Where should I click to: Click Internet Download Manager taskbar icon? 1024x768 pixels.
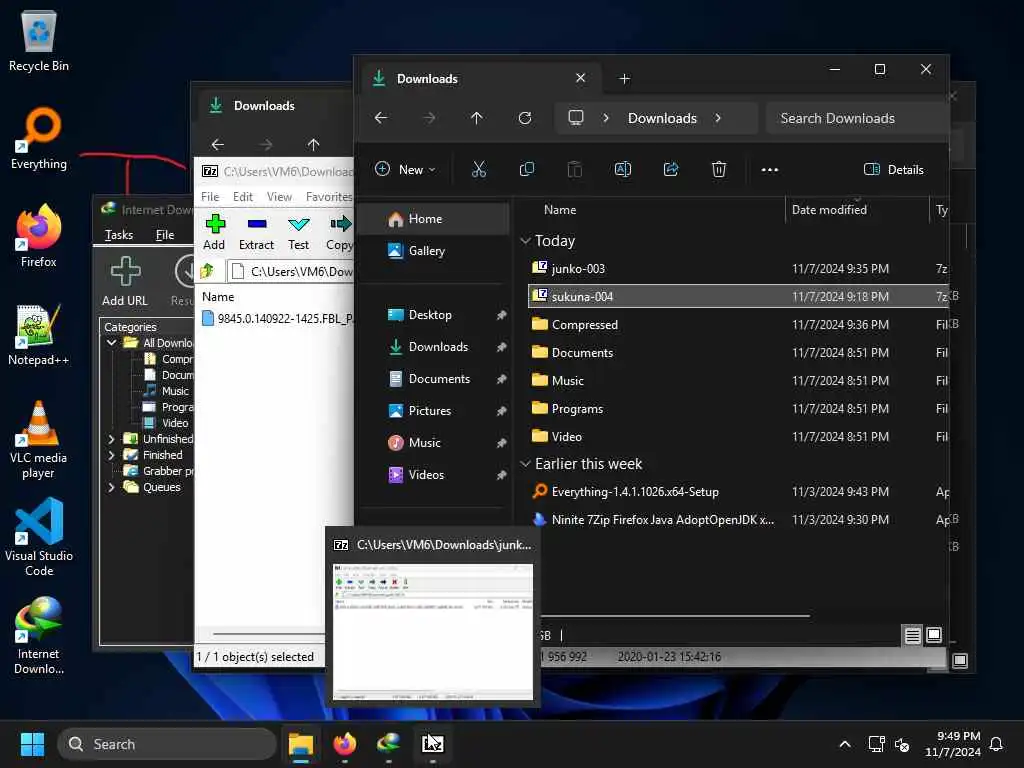pos(389,744)
